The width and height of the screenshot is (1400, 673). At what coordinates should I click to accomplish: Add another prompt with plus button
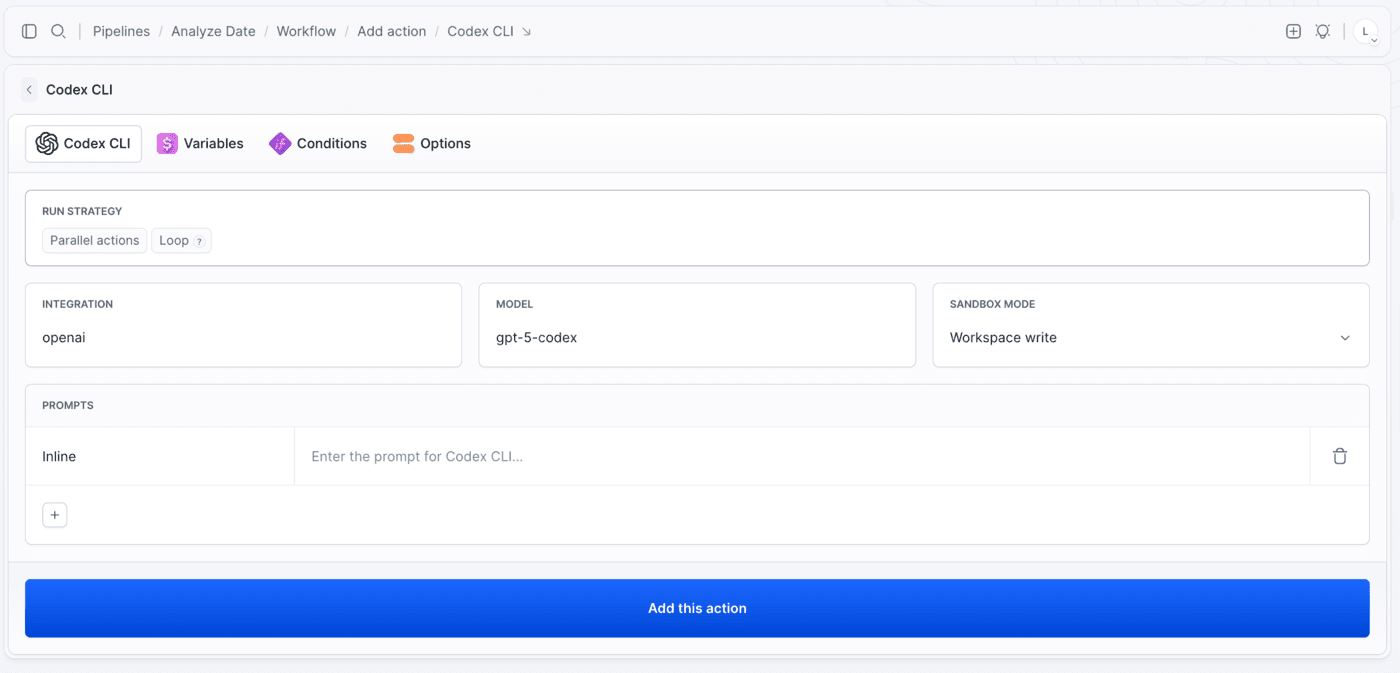pyautogui.click(x=55, y=515)
